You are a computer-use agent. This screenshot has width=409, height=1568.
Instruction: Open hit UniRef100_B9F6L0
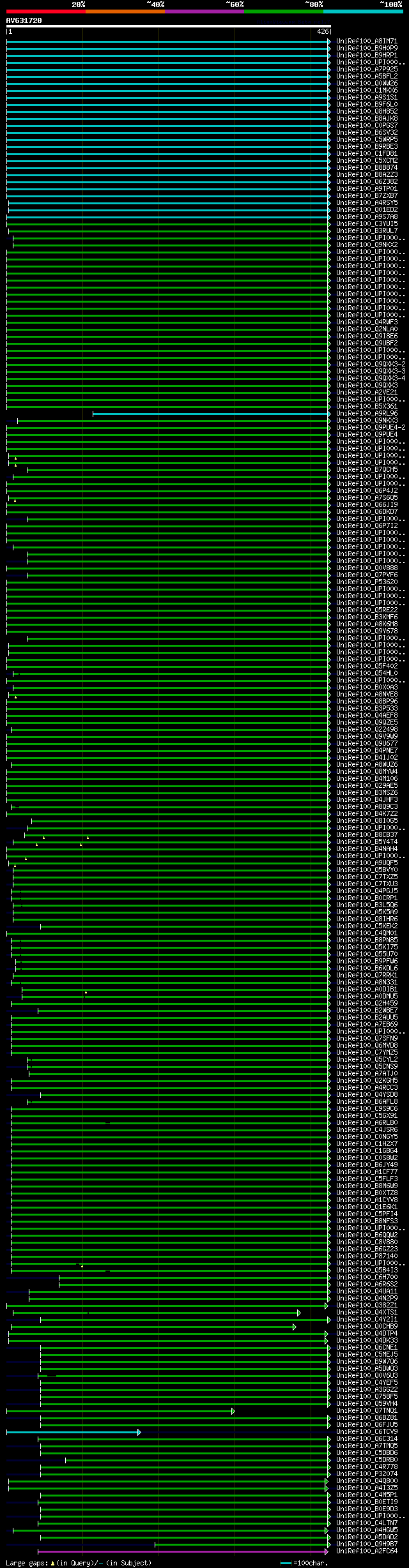(x=367, y=105)
